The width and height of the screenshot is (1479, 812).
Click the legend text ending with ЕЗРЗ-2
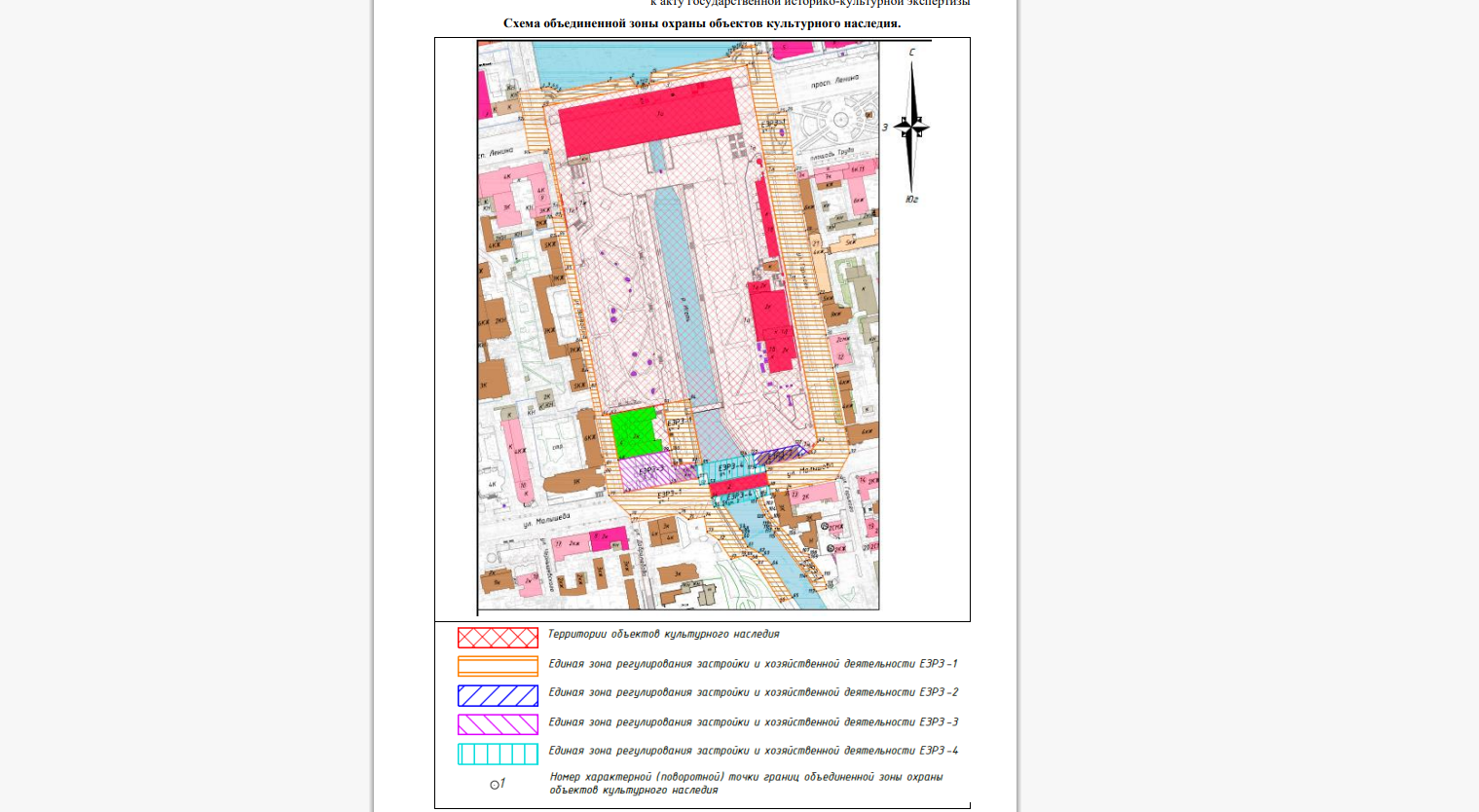[x=753, y=692]
